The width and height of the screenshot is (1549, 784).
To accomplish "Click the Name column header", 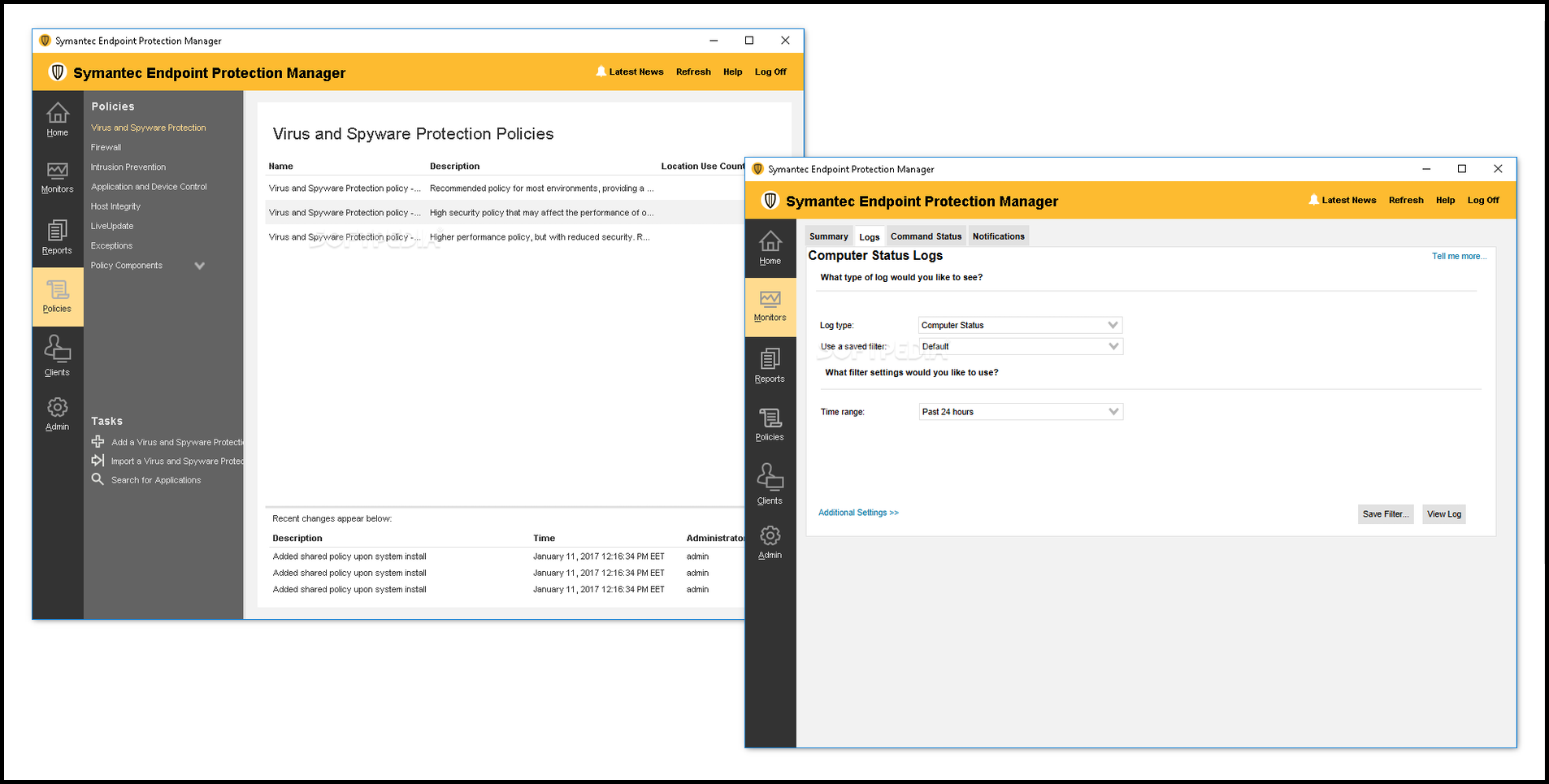I will 280,166.
